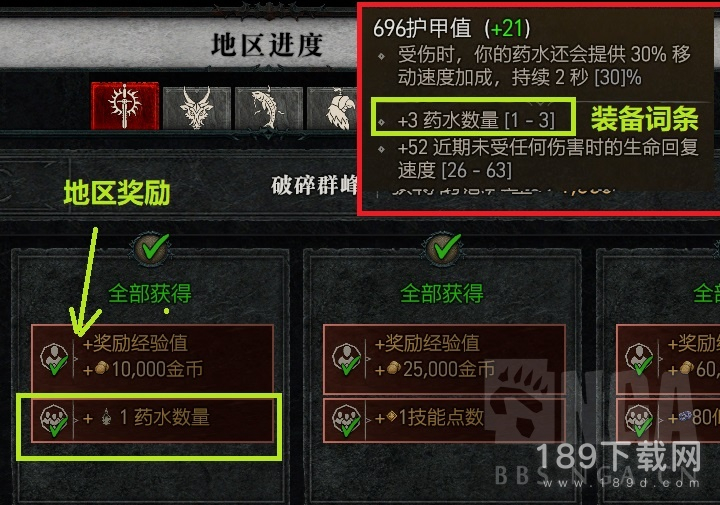Select the partially hidden fourth region icon
Image resolution: width=720 pixels, height=505 pixels.
click(x=333, y=108)
